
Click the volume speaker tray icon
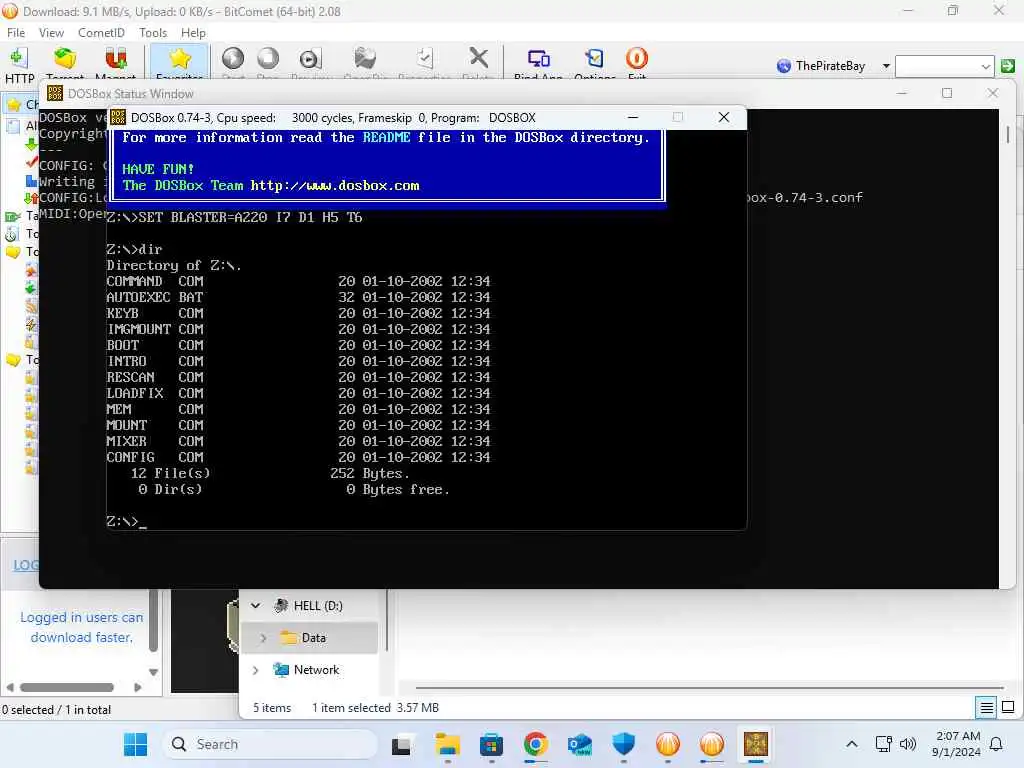click(908, 744)
